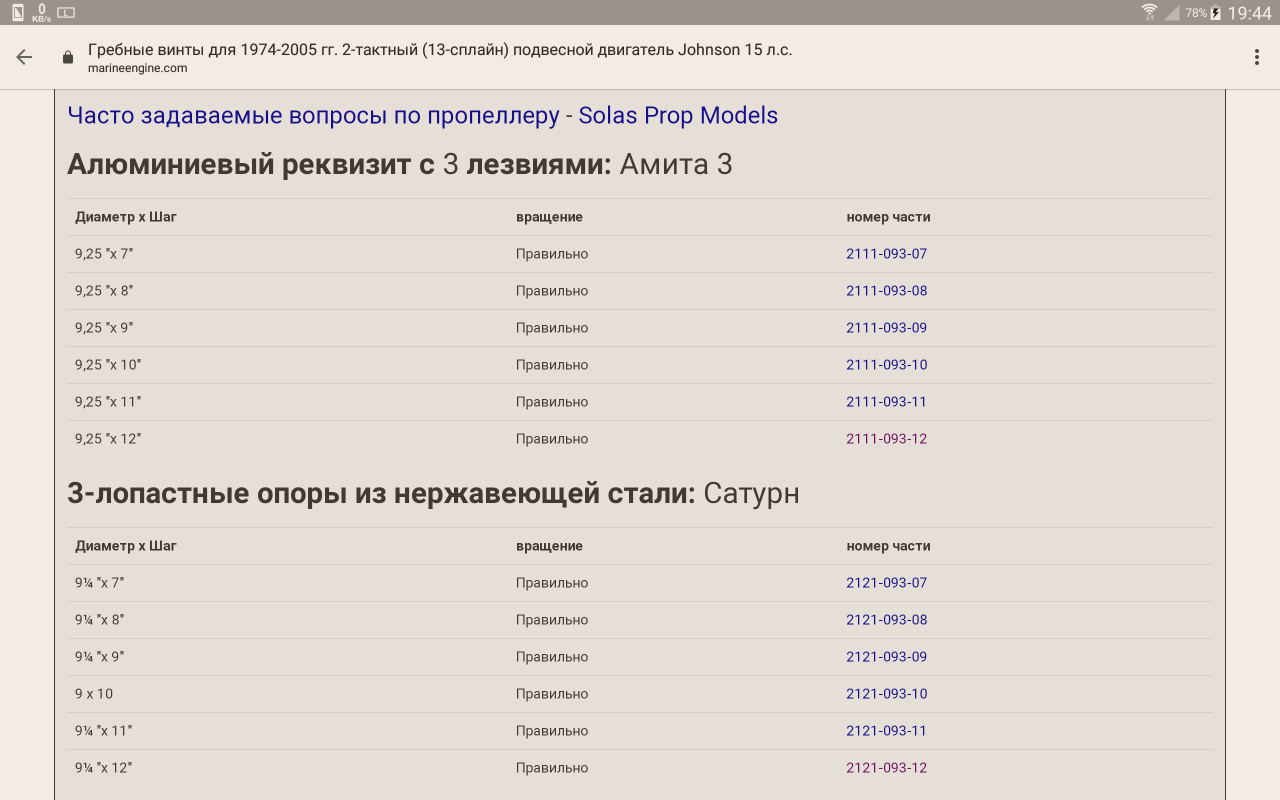The width and height of the screenshot is (1280, 800).
Task: Open visited part link 2121-093-12
Action: click(886, 768)
